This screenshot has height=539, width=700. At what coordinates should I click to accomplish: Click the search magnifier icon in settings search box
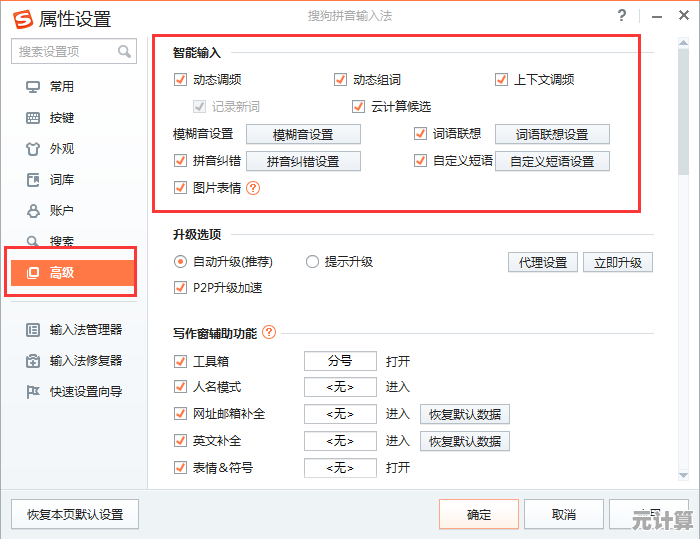coord(125,51)
